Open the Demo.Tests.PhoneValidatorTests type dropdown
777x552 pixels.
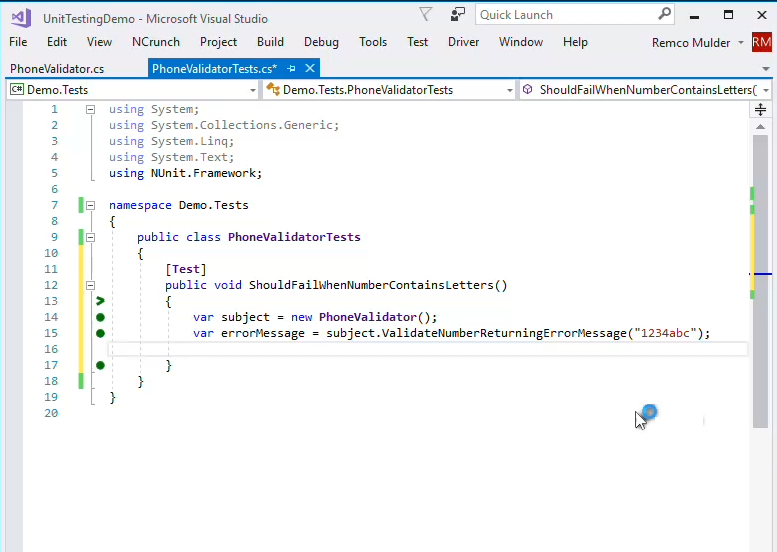click(509, 90)
